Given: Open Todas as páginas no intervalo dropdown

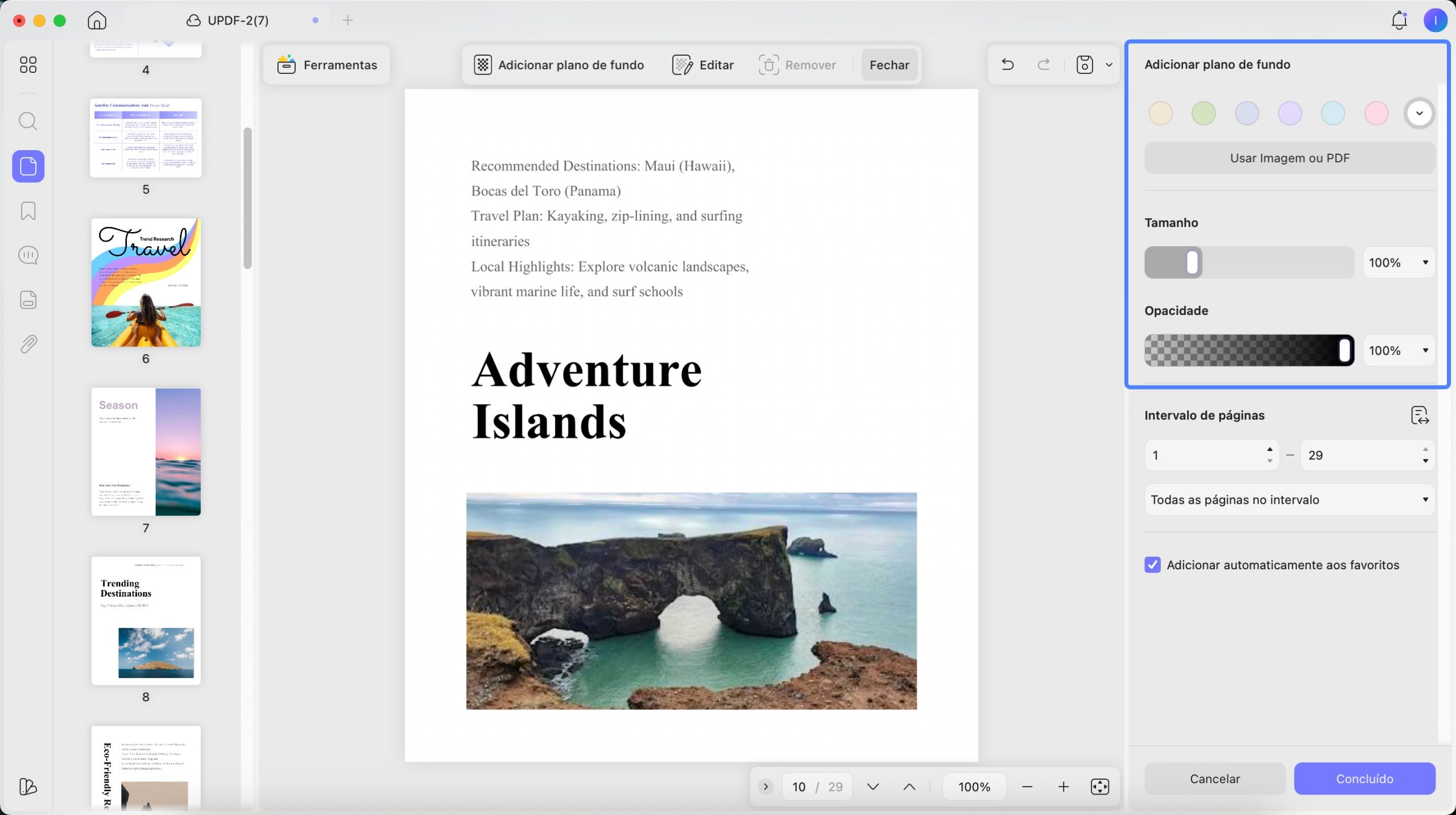Looking at the screenshot, I should click(1289, 500).
